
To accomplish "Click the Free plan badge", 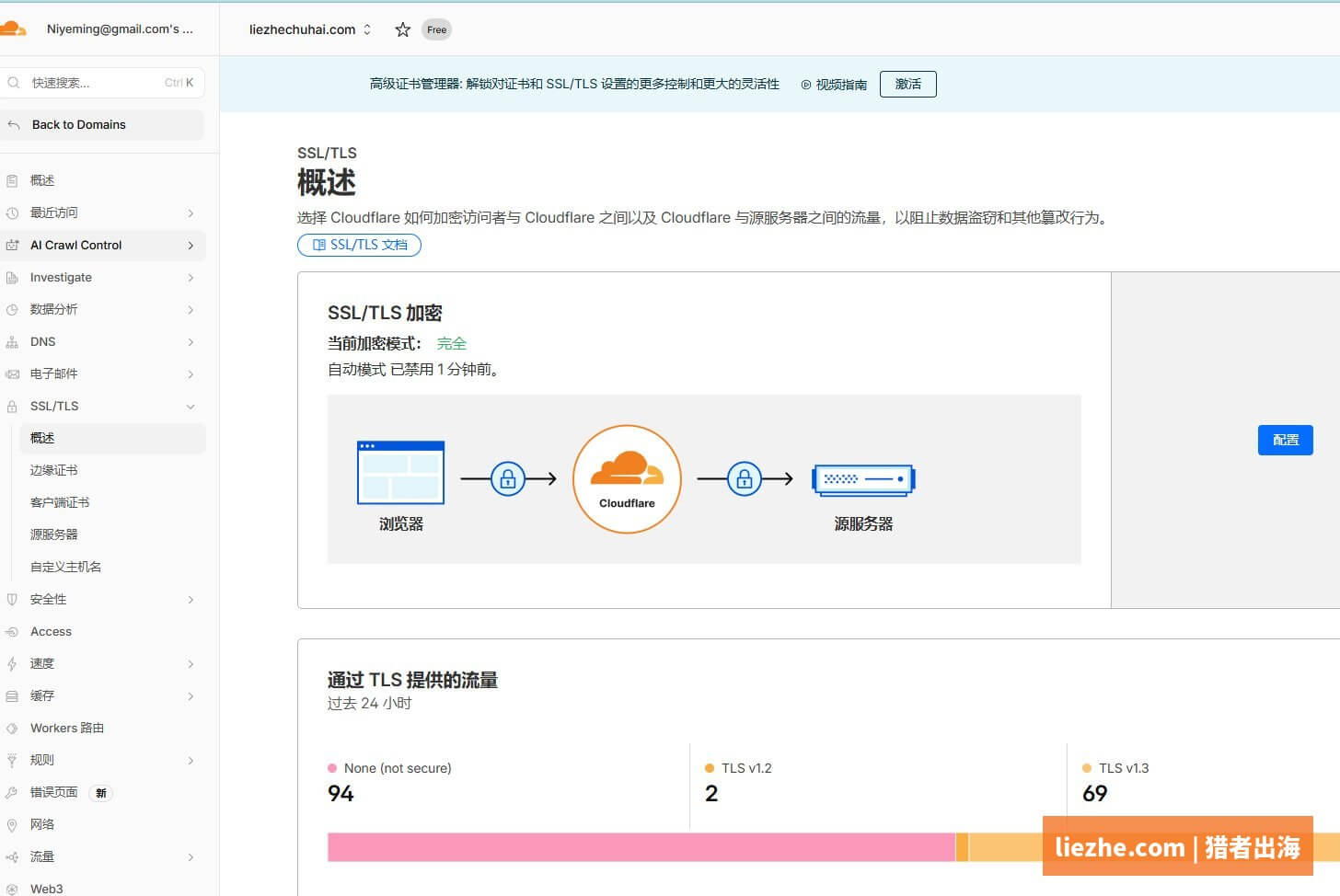I will tap(437, 29).
